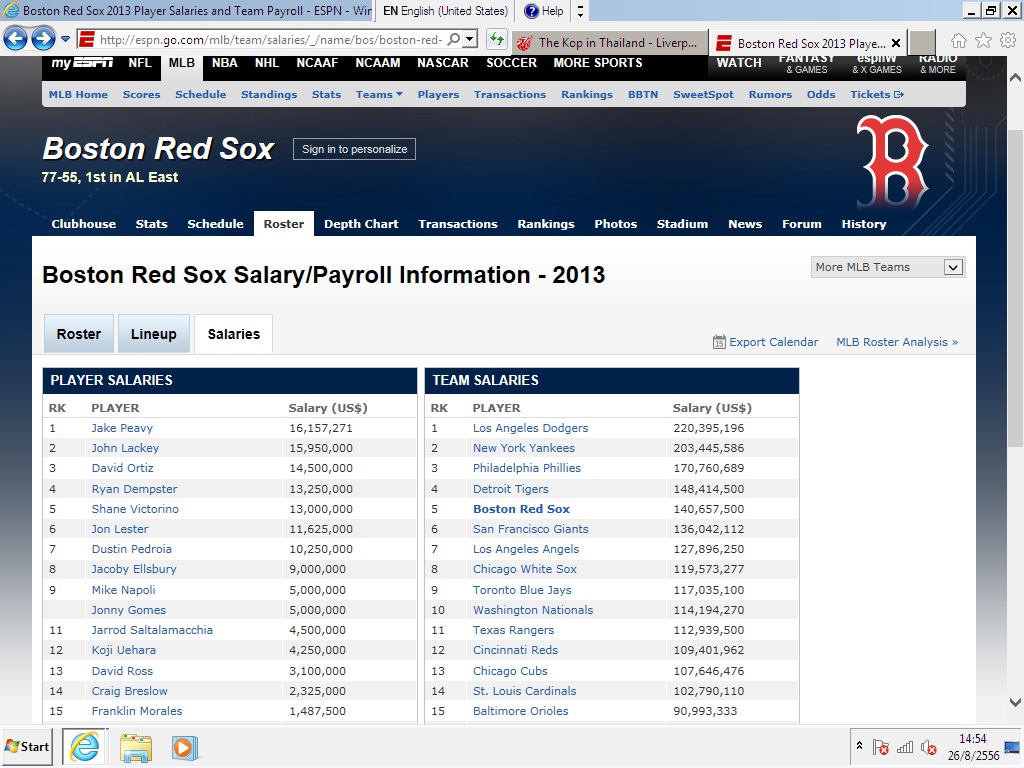
Task: Go back with the browser Back arrow
Action: click(x=16, y=39)
